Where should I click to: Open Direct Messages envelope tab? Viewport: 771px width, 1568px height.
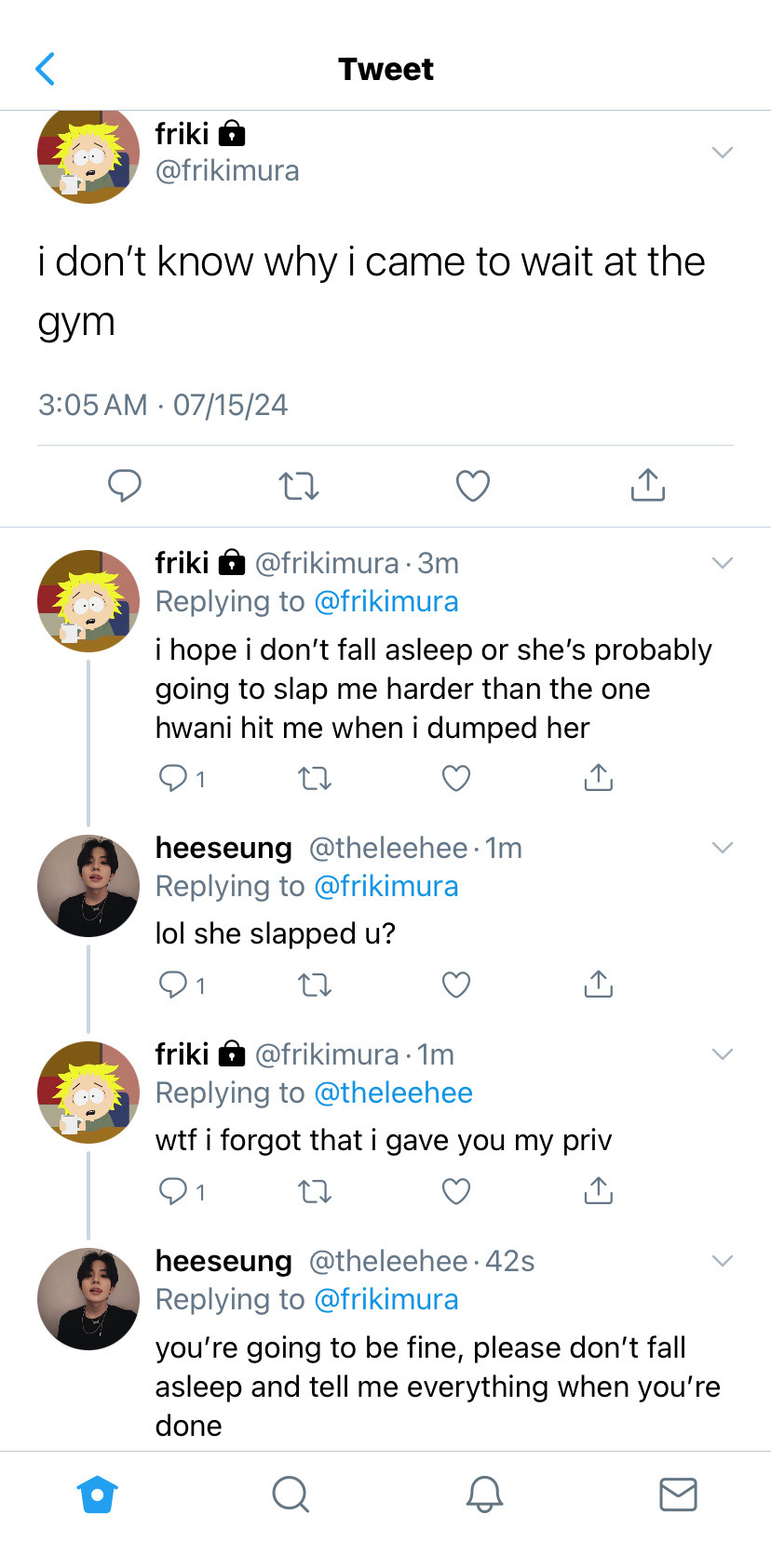point(678,1494)
